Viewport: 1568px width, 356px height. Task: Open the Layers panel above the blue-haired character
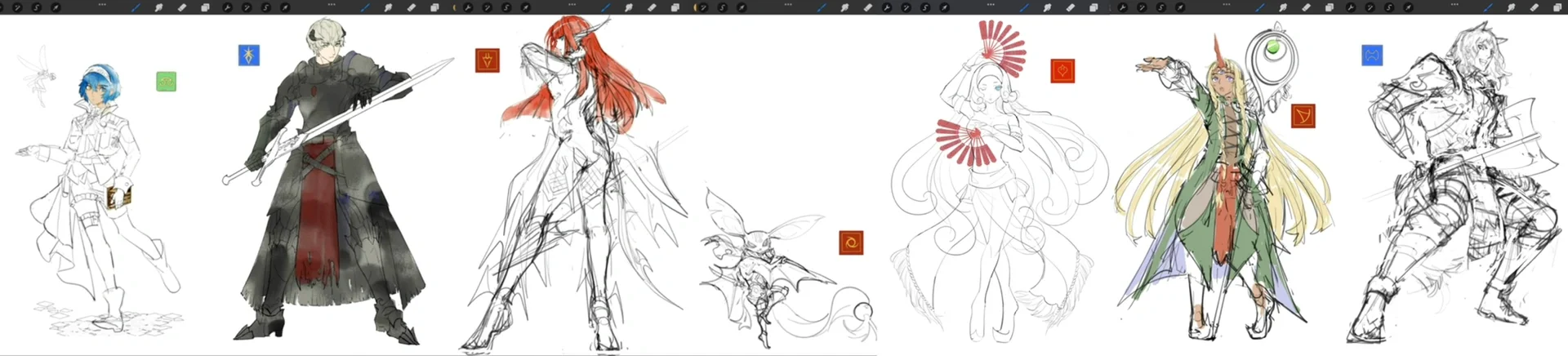pos(205,7)
